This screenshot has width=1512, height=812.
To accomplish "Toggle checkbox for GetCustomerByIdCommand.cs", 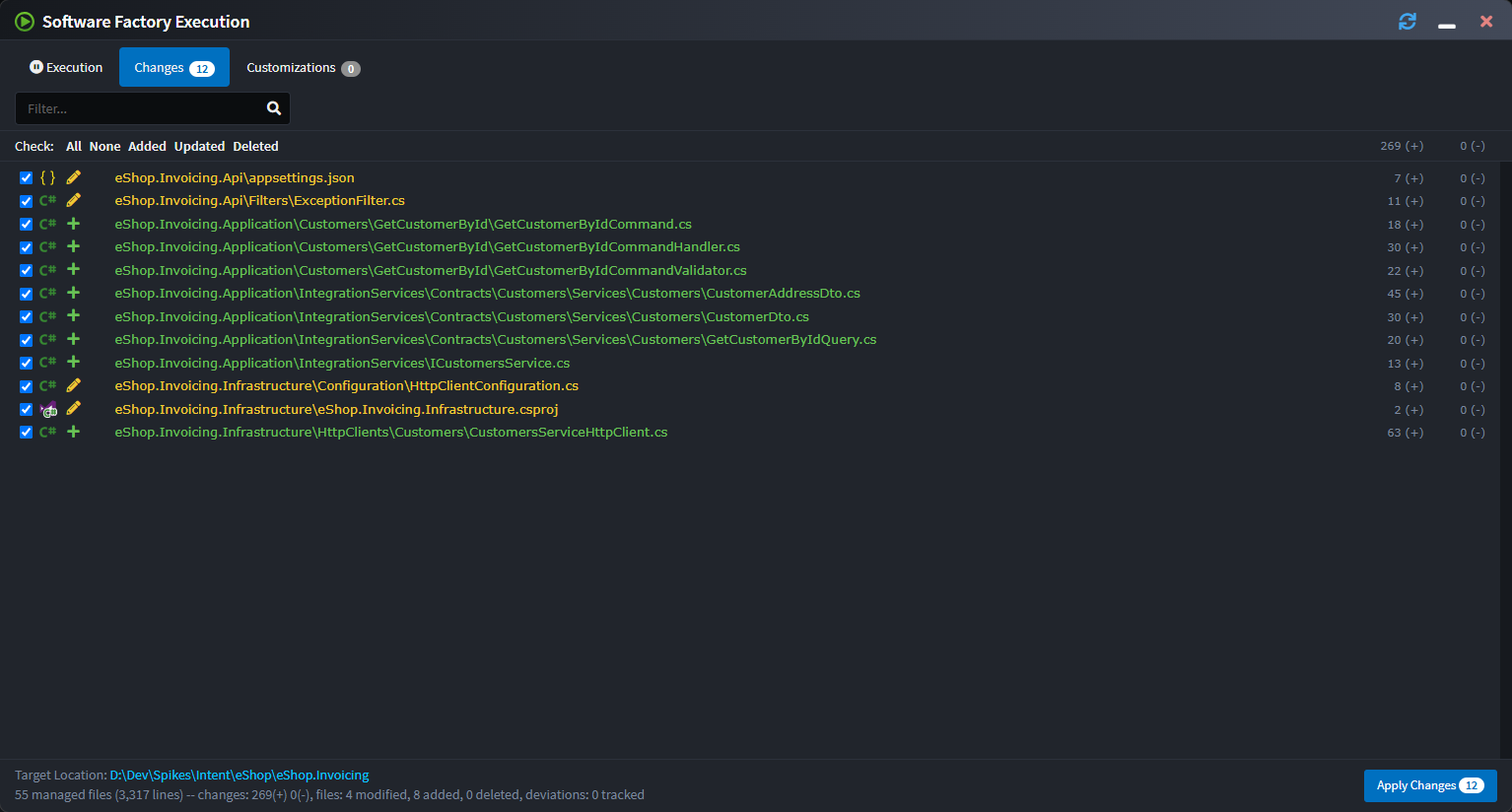I will pyautogui.click(x=27, y=225).
